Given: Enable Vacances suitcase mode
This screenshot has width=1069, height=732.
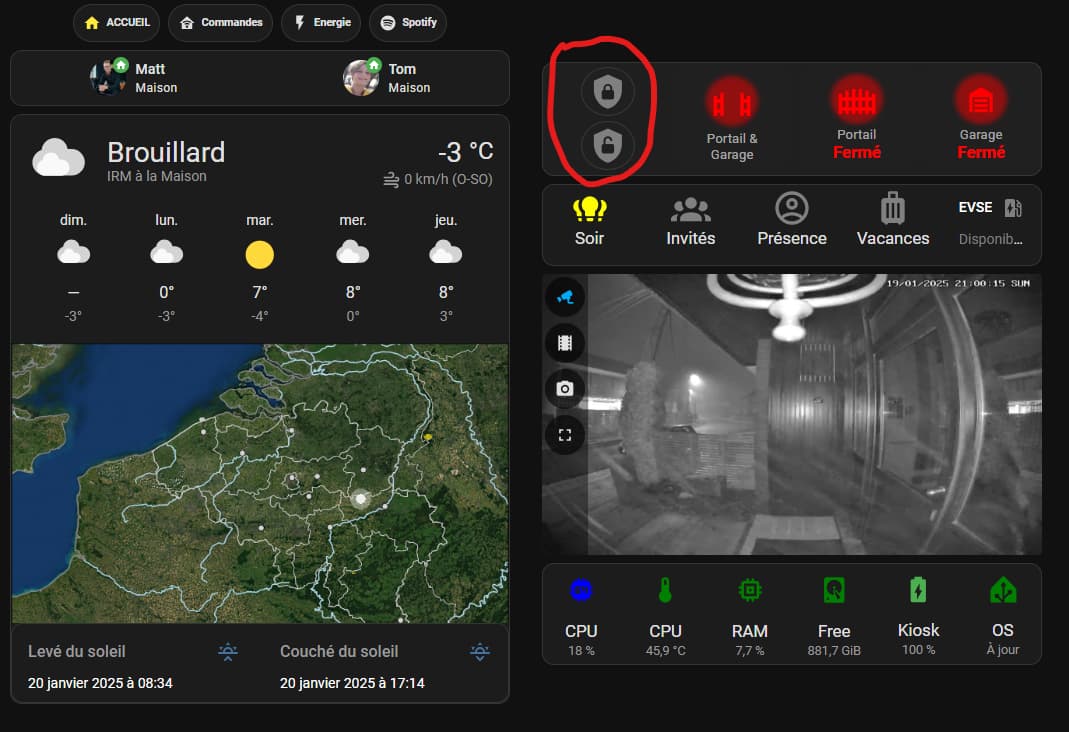Looking at the screenshot, I should tap(892, 220).
